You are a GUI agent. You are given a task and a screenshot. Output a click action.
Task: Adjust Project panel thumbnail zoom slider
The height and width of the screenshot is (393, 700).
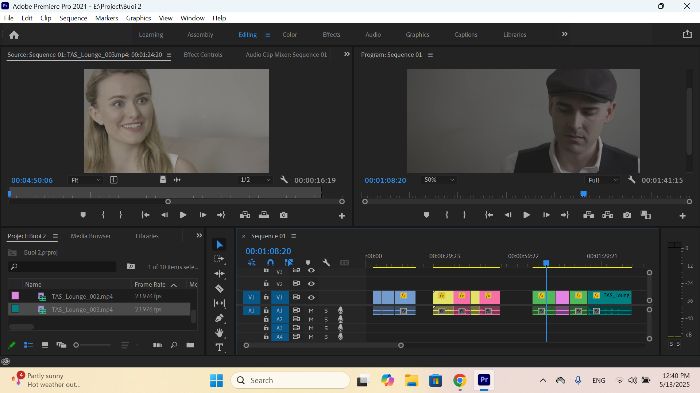pyautogui.click(x=92, y=345)
